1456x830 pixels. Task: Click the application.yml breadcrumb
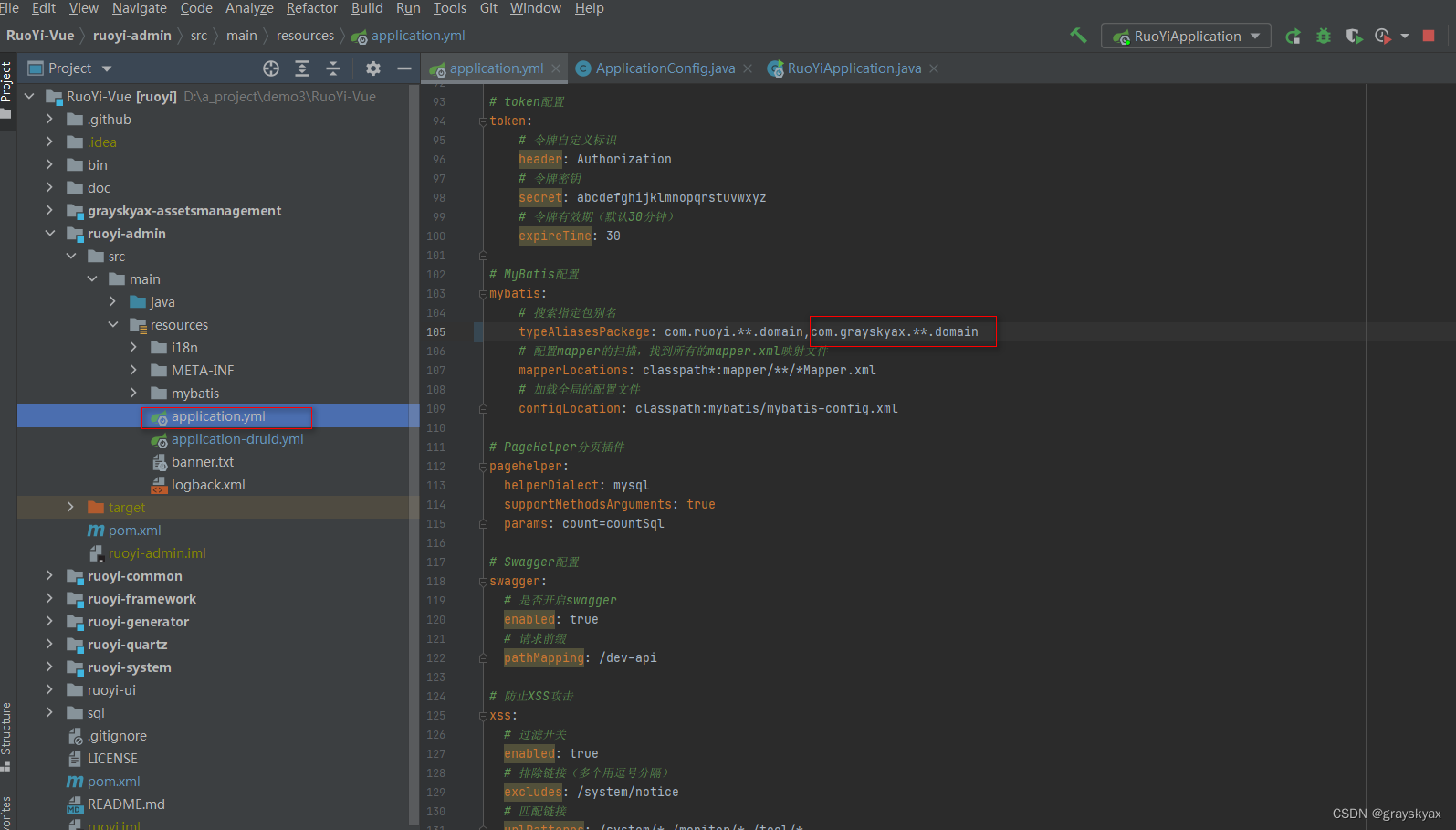(x=408, y=36)
